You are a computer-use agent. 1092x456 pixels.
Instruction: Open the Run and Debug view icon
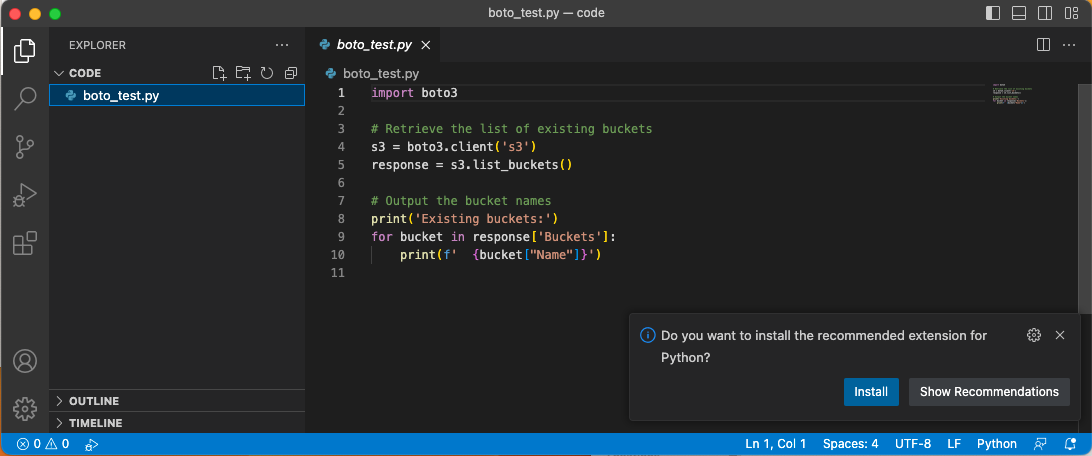[x=24, y=196]
